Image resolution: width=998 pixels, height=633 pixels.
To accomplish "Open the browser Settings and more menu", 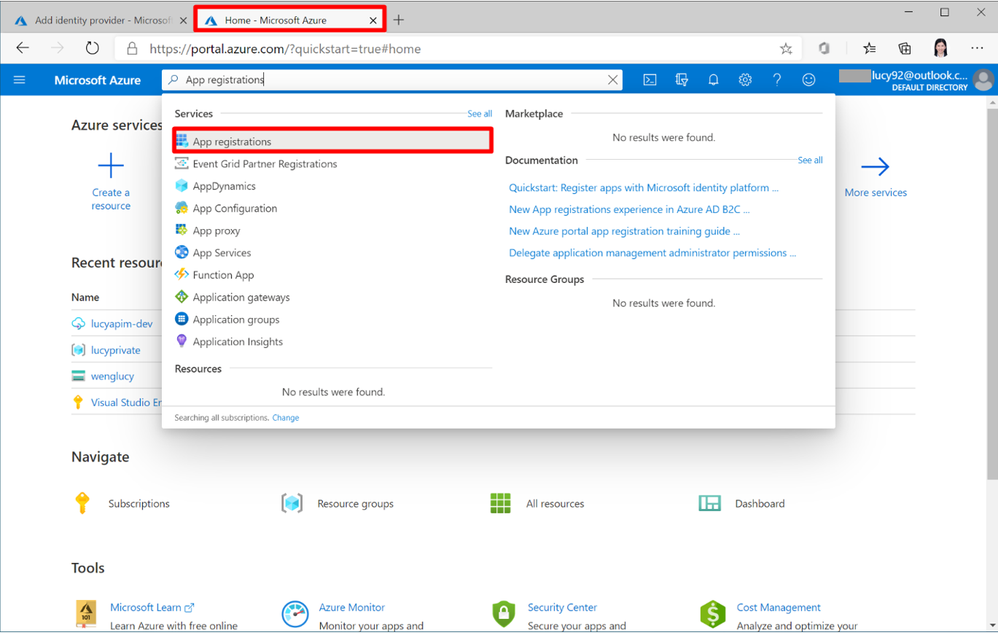I will click(977, 48).
